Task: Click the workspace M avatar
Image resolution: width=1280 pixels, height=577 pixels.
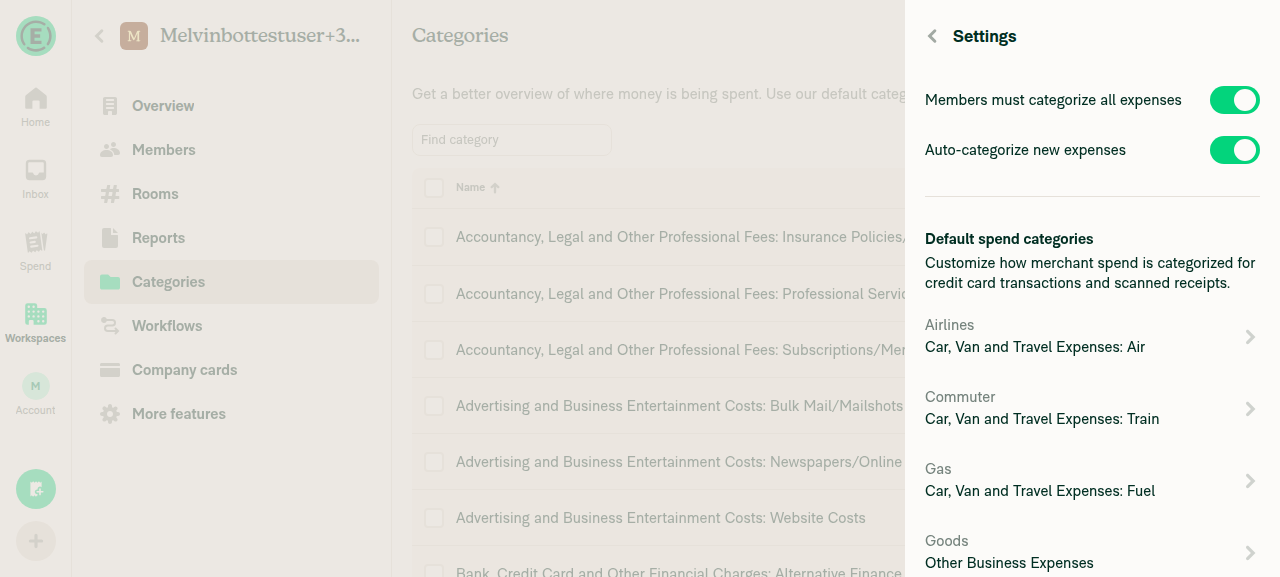Action: (134, 36)
